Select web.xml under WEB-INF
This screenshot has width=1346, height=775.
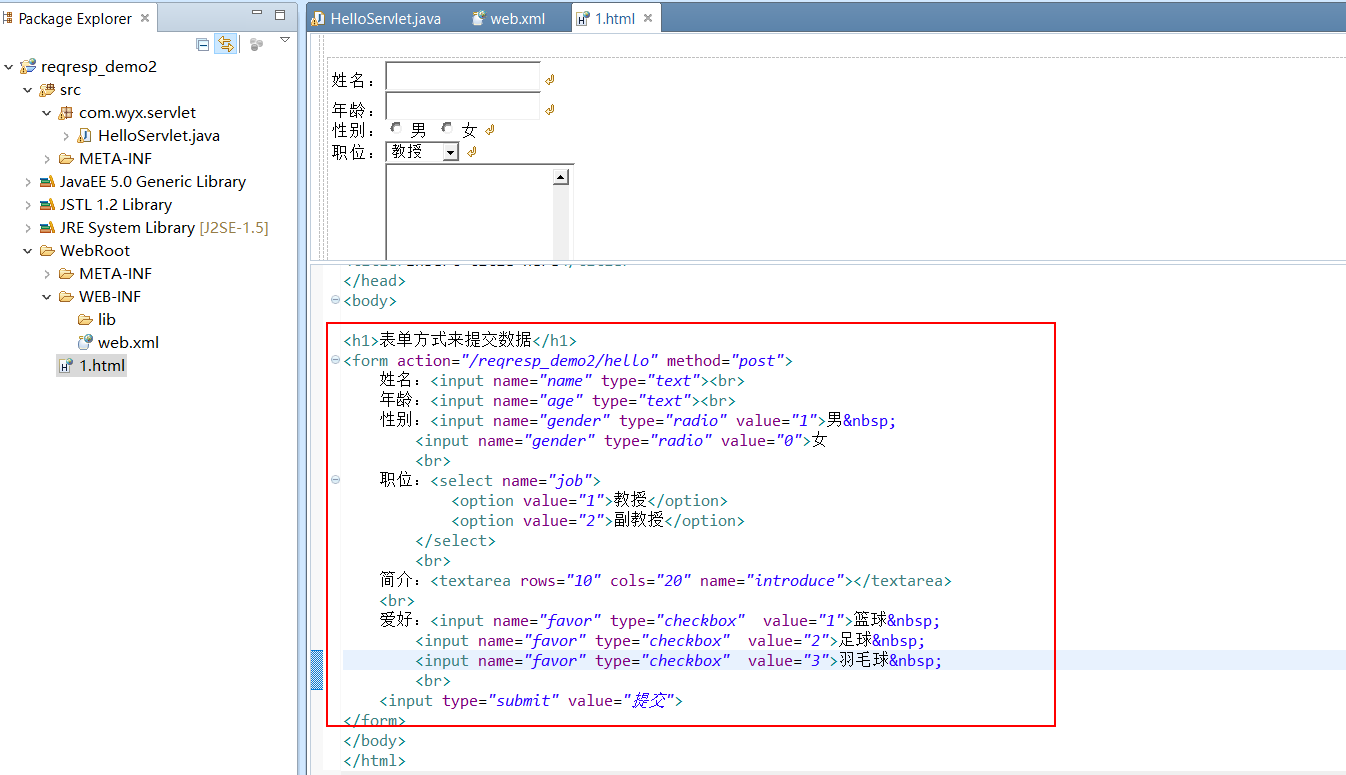pyautogui.click(x=128, y=343)
